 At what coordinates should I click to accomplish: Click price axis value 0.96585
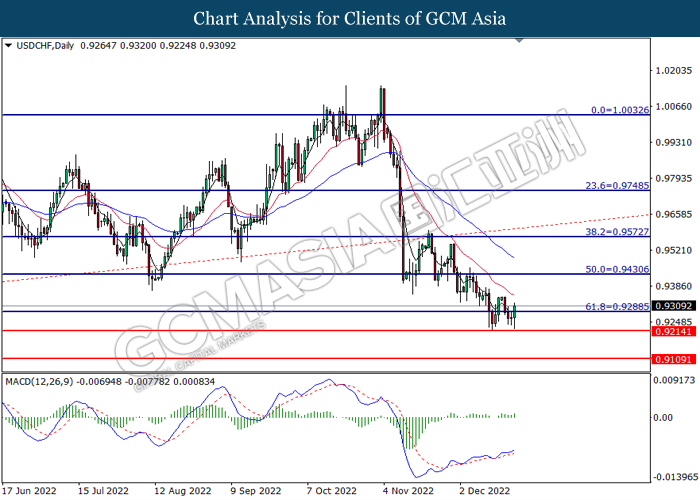coord(674,214)
